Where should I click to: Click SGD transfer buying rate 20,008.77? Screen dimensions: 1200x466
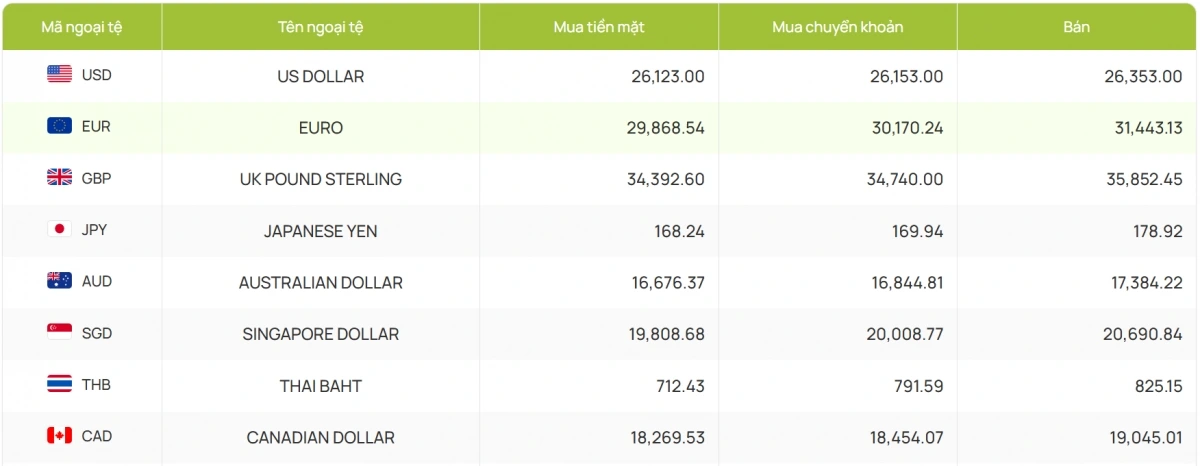tap(904, 334)
